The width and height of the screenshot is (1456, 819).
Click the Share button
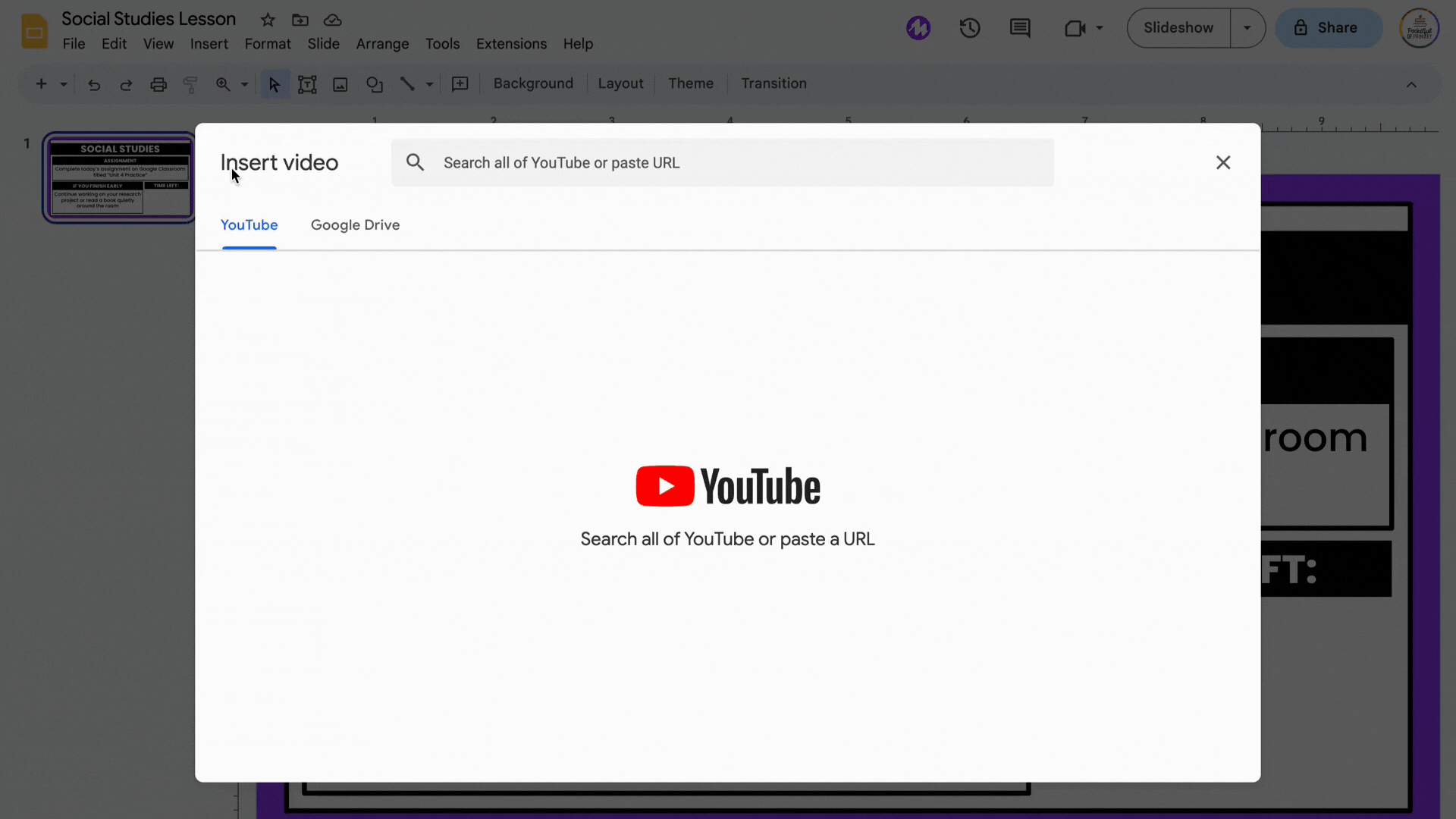[1329, 28]
